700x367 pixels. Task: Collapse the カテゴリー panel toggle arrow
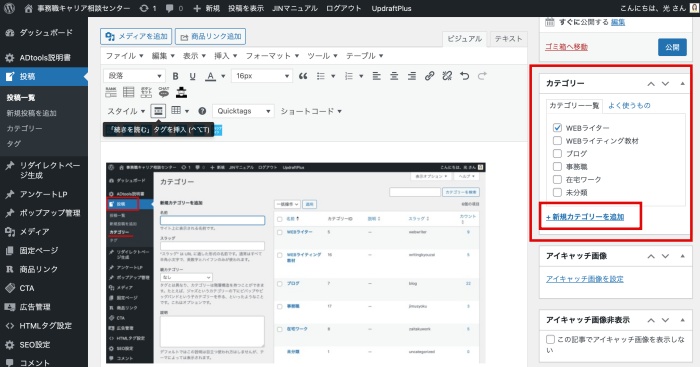683,83
